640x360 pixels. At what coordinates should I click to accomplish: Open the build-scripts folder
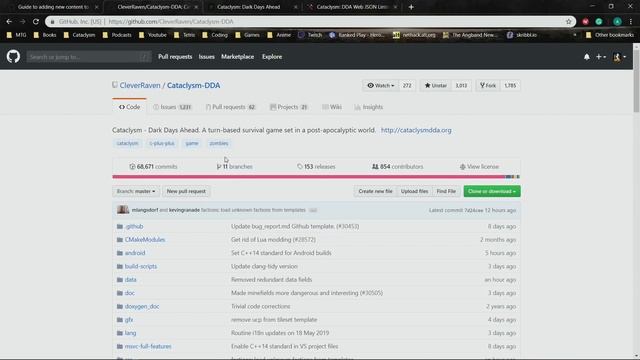coord(140,266)
